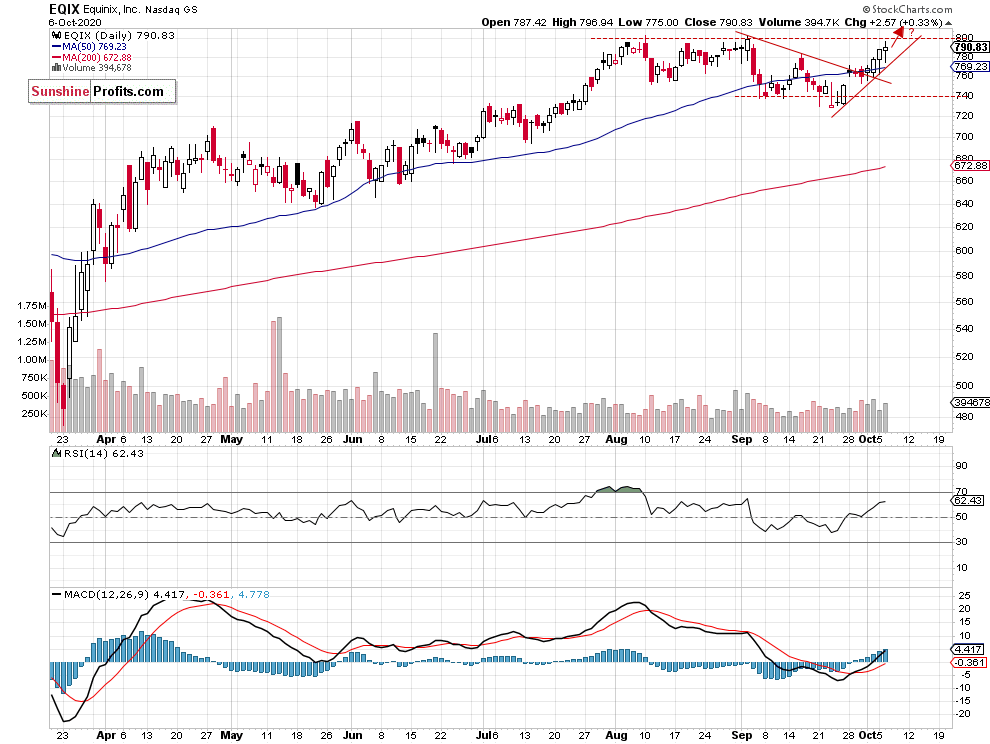Click the Volume 394.7K header value
Image resolution: width=990 pixels, height=744 pixels.
click(799, 22)
